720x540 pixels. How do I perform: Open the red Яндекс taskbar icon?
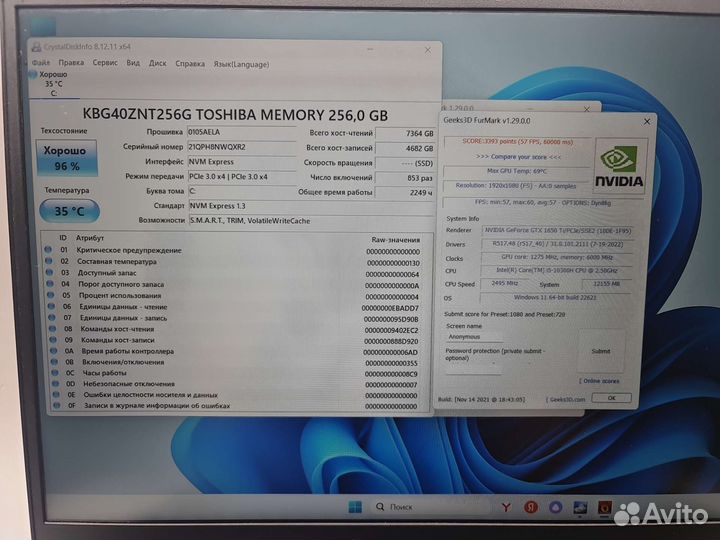pos(531,507)
